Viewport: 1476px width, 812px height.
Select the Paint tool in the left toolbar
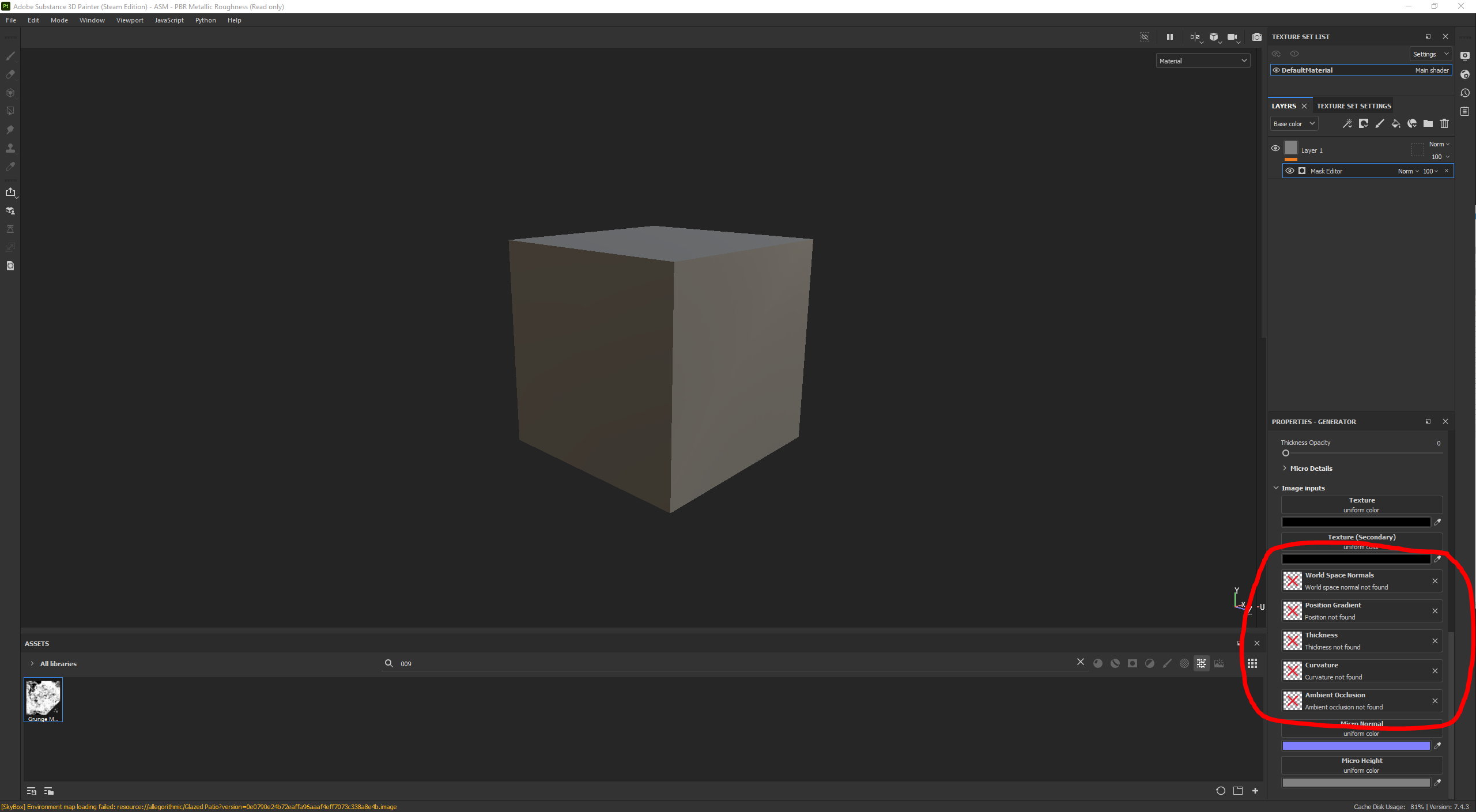pos(10,56)
